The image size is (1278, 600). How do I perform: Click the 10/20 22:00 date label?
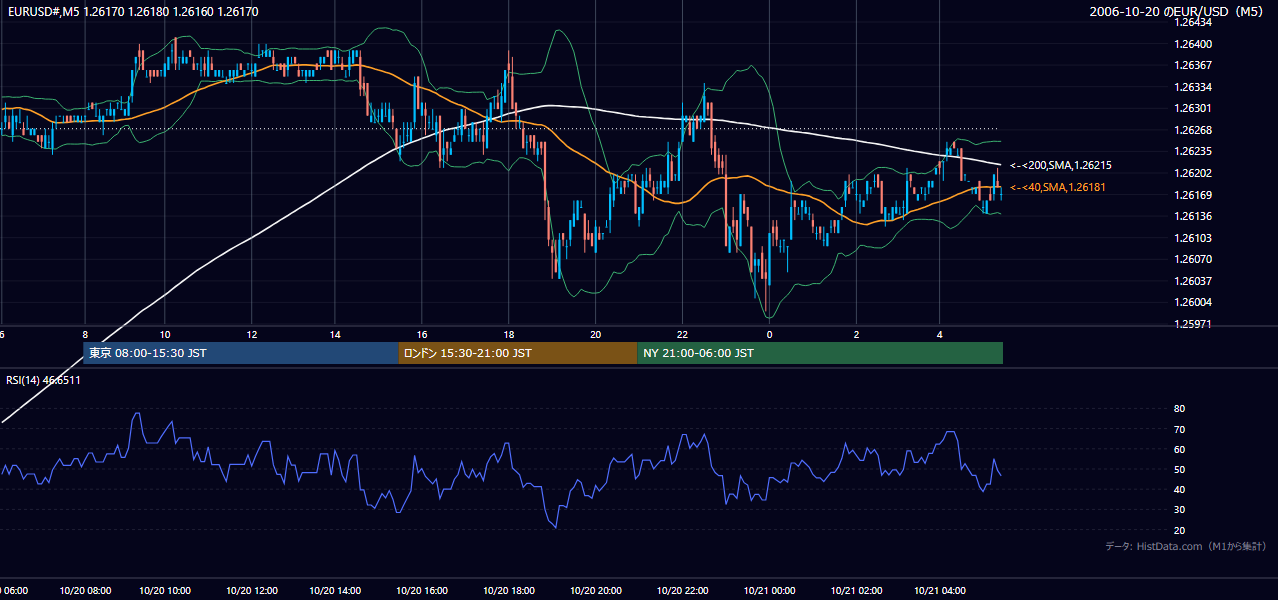[682, 591]
